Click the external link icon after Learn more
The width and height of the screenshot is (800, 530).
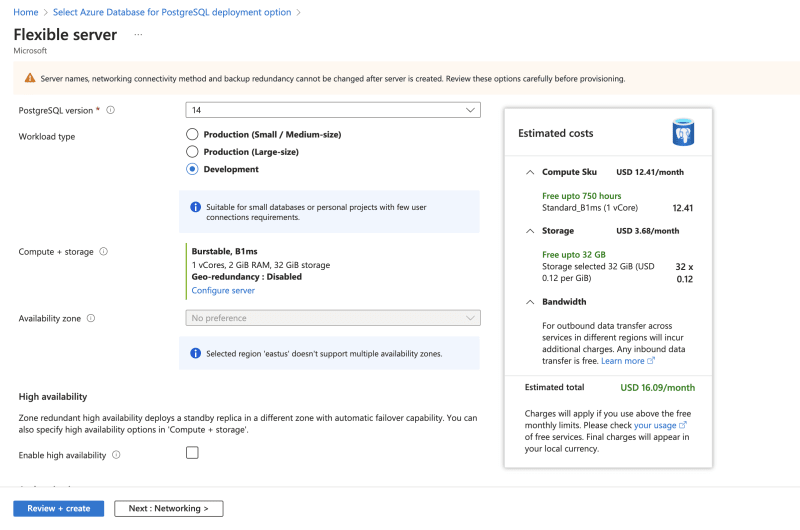click(x=651, y=361)
